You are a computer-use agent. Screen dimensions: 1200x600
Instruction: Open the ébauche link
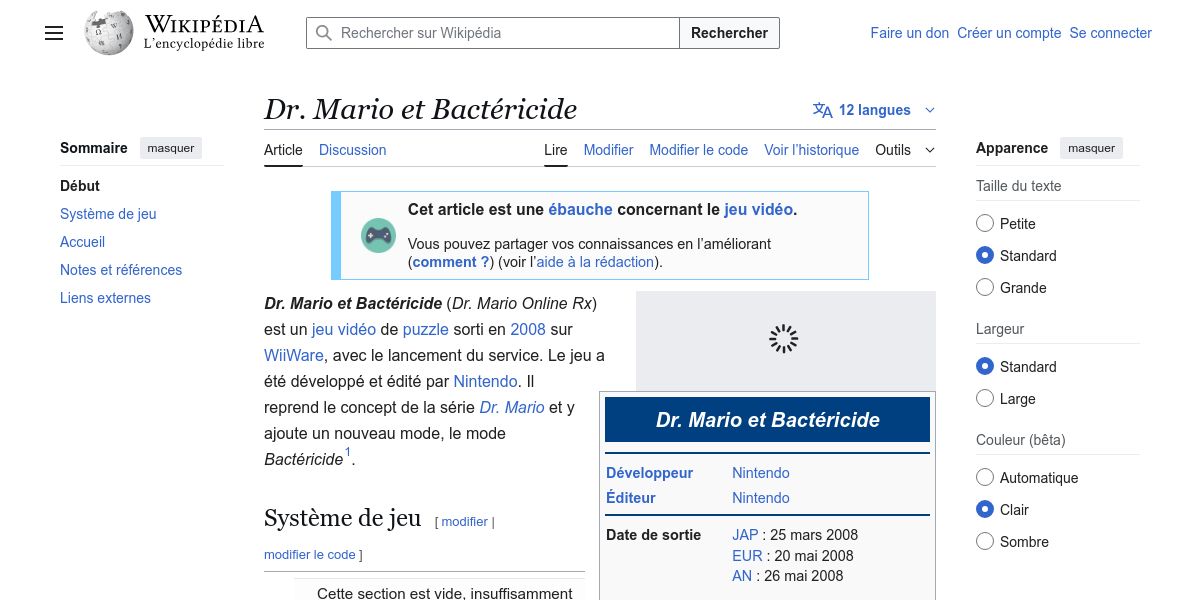point(580,210)
